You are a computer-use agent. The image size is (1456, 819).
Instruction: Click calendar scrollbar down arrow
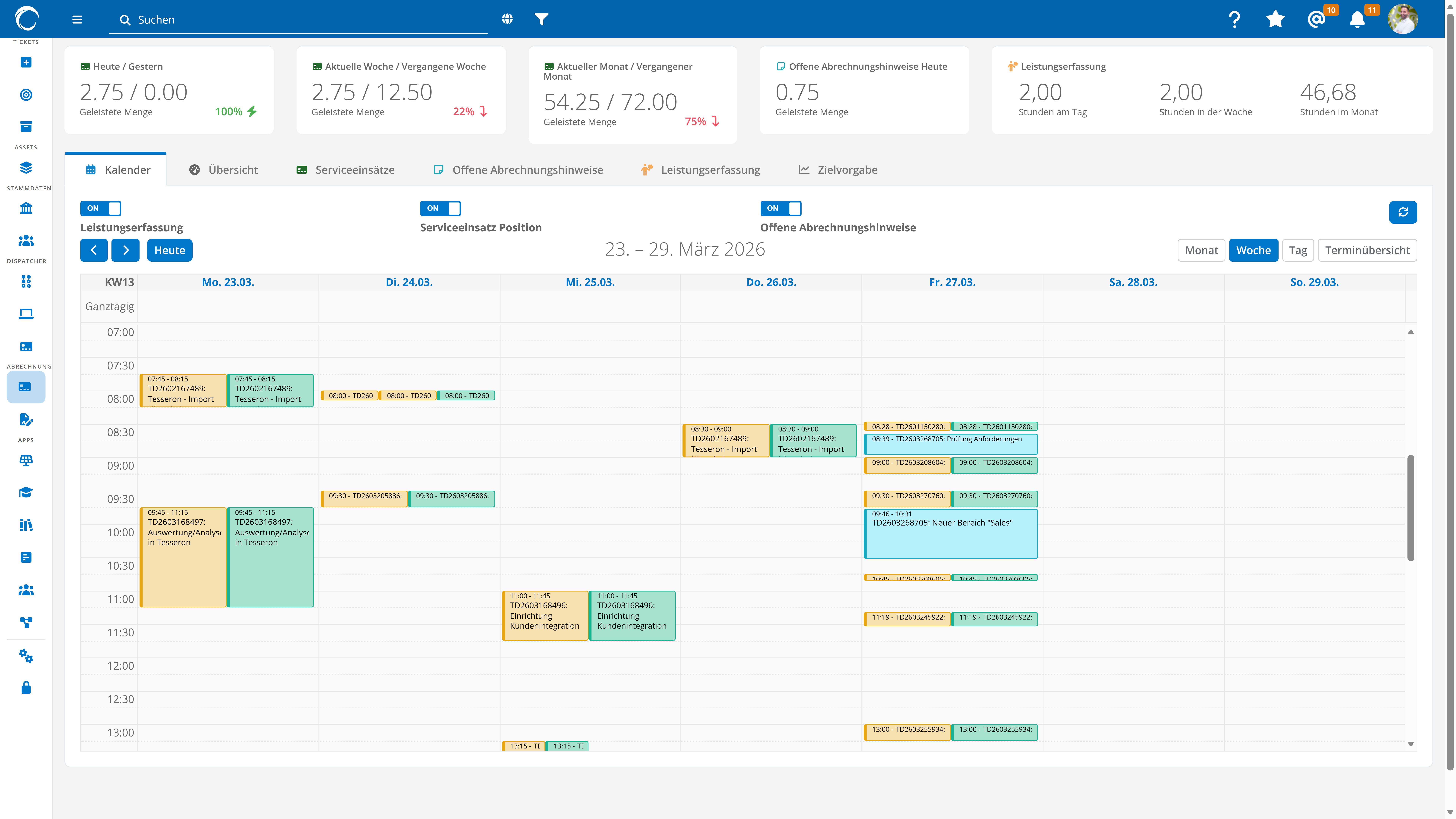1411,744
